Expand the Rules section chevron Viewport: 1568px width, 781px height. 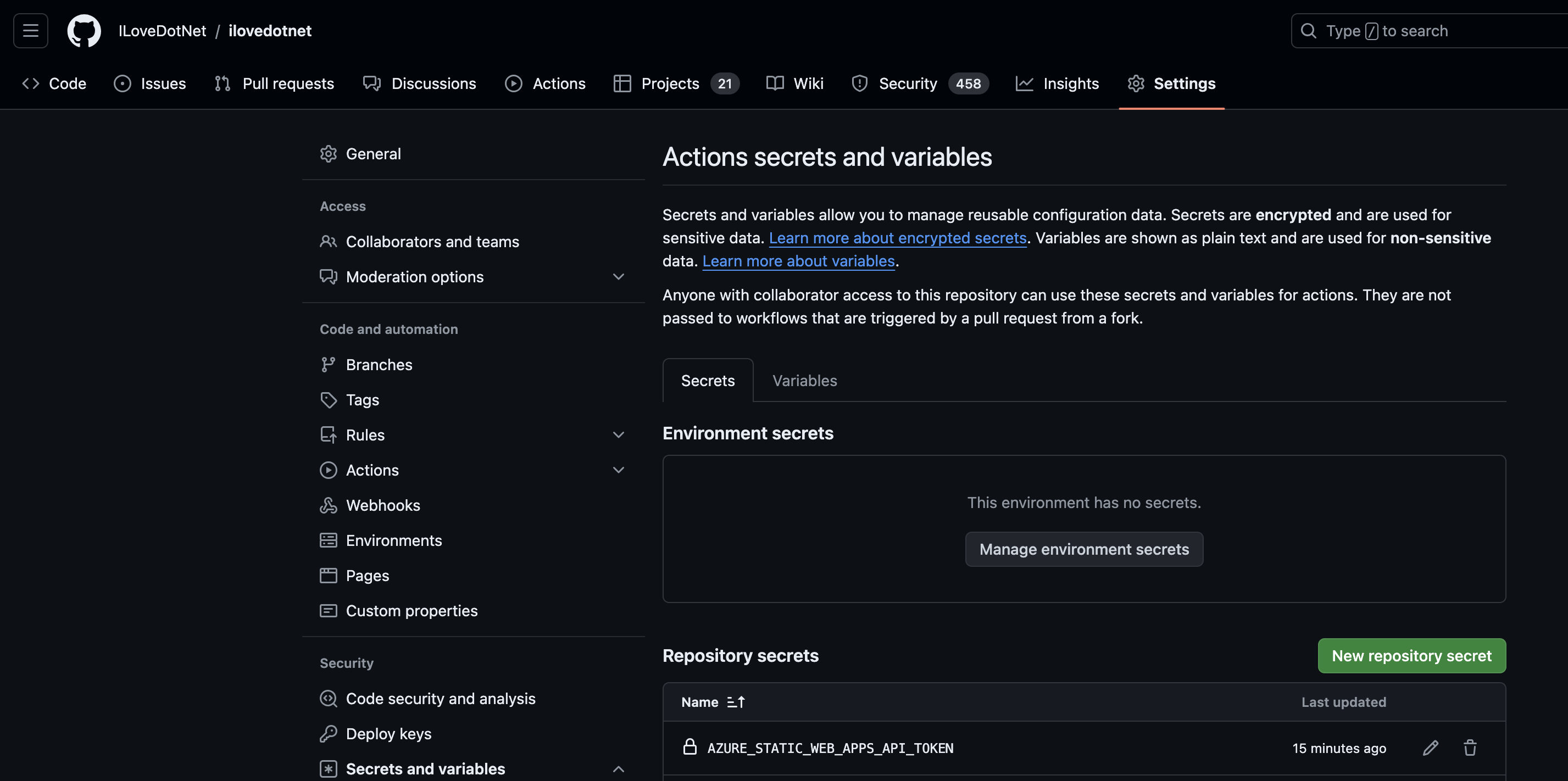click(619, 435)
